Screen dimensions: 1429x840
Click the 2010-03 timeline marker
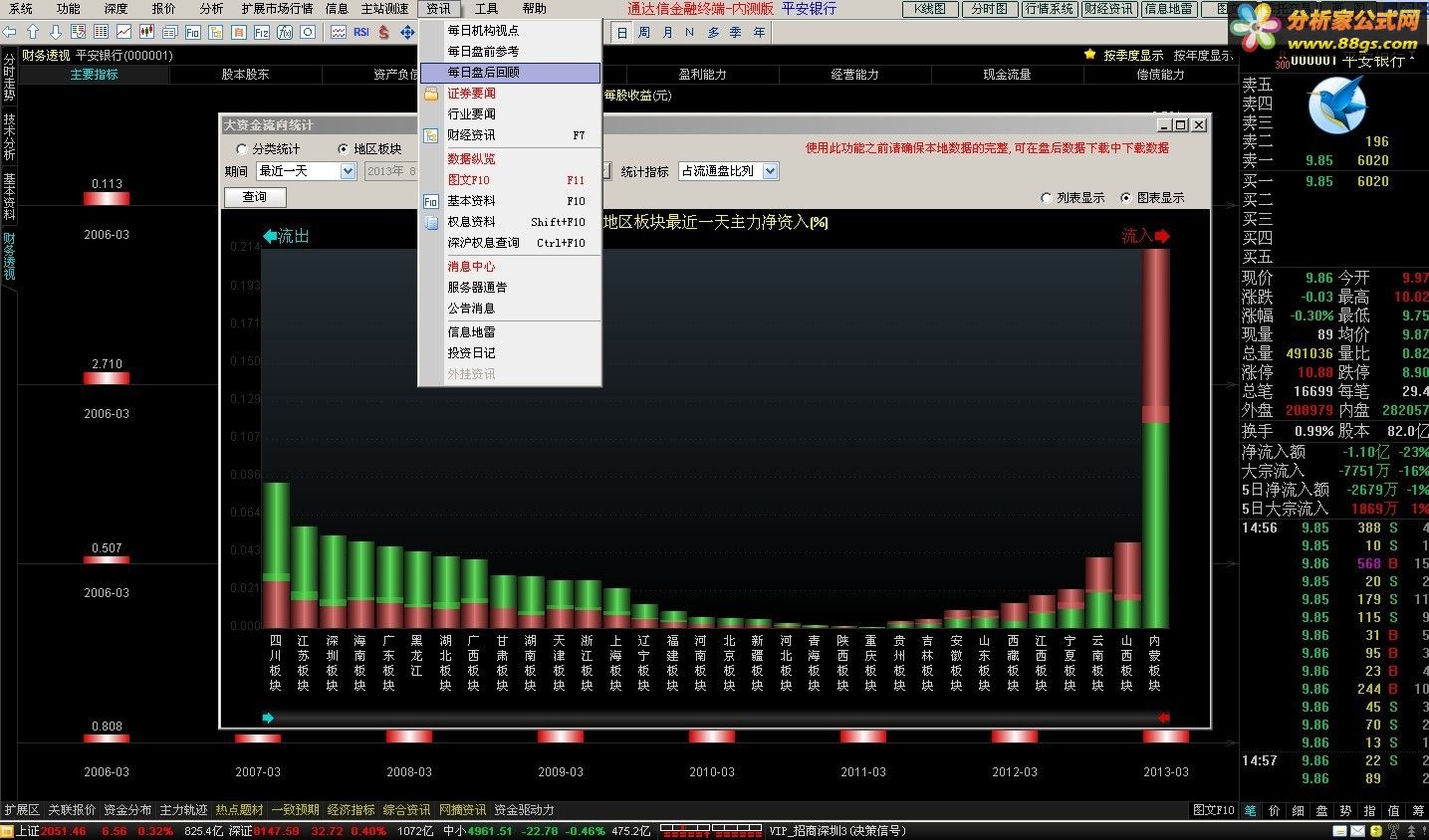click(712, 736)
